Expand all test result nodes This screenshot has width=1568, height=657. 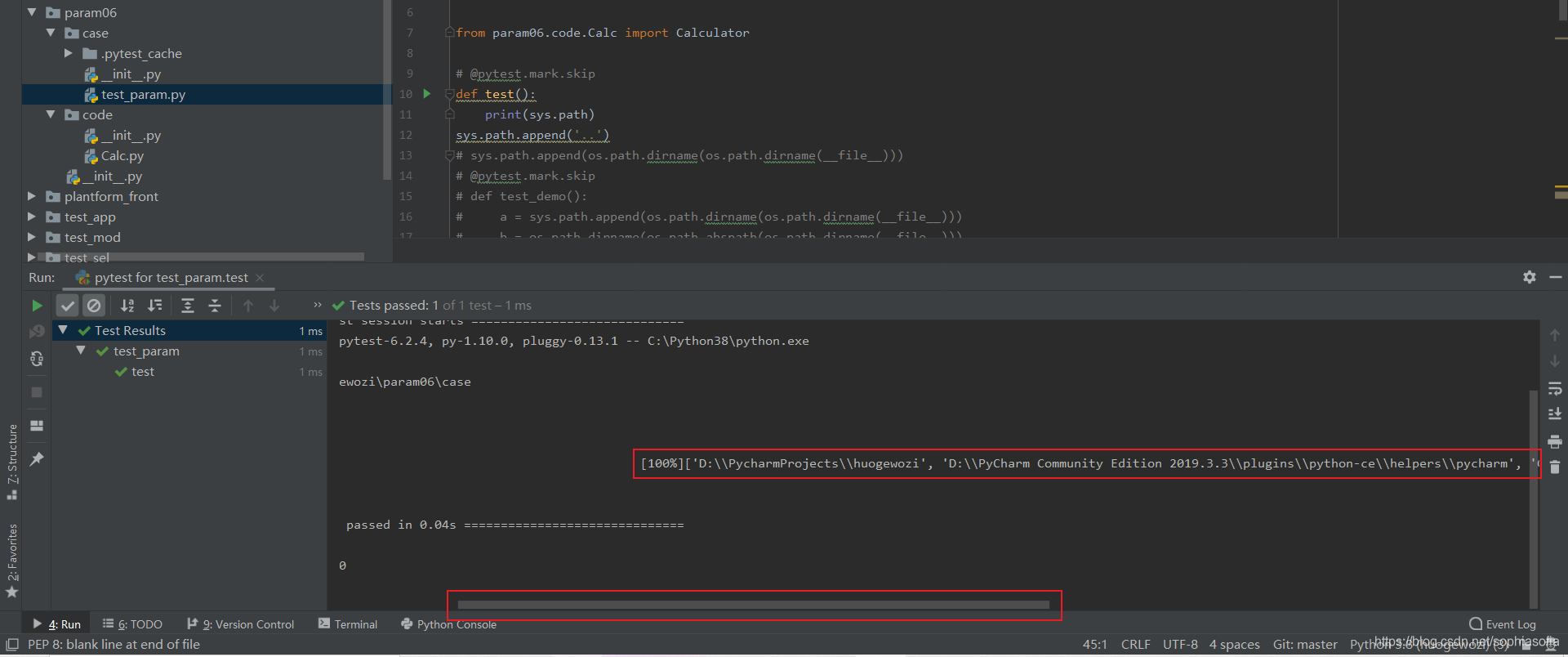[188, 306]
